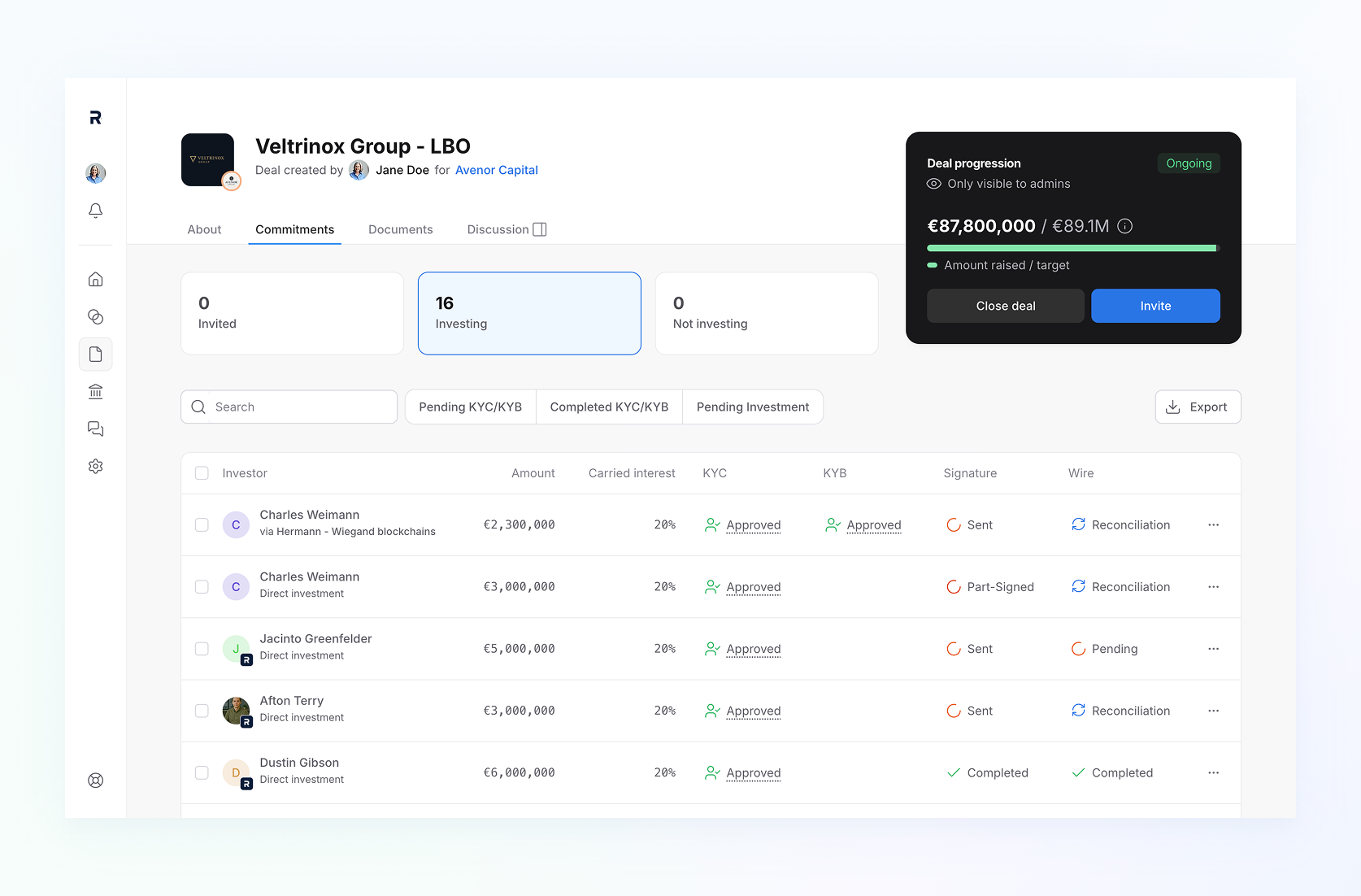This screenshot has width=1361, height=896.
Task: Click Jacinto Greenfelder's J avatar
Action: coord(236,649)
